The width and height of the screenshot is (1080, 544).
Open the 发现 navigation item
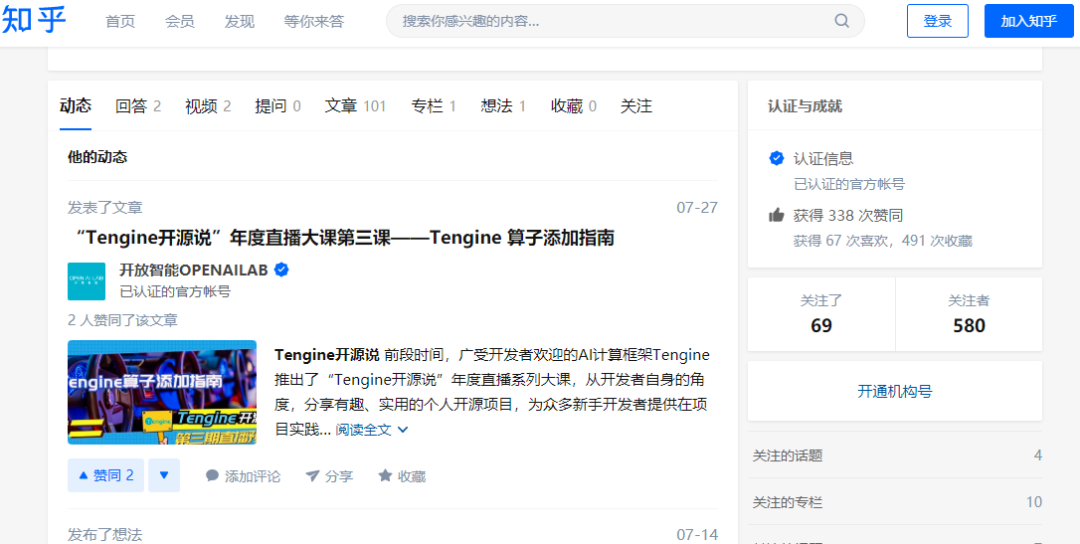tap(239, 21)
